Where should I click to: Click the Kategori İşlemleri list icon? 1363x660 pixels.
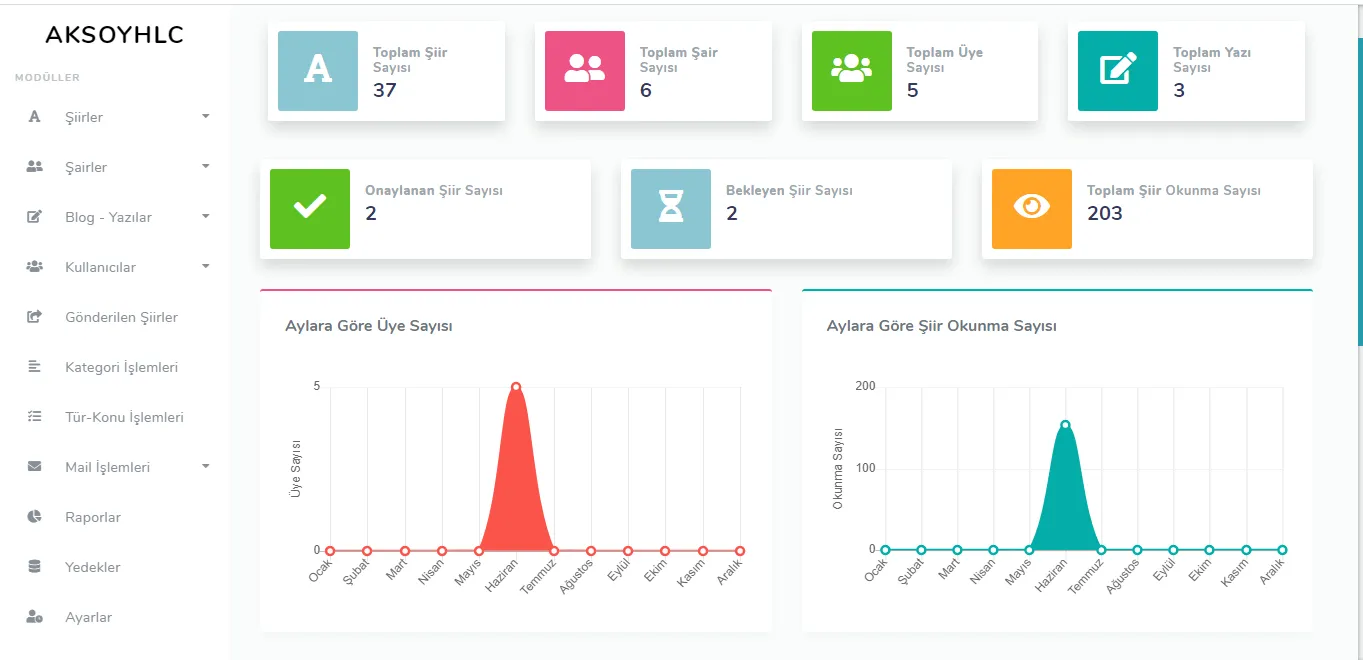click(34, 367)
